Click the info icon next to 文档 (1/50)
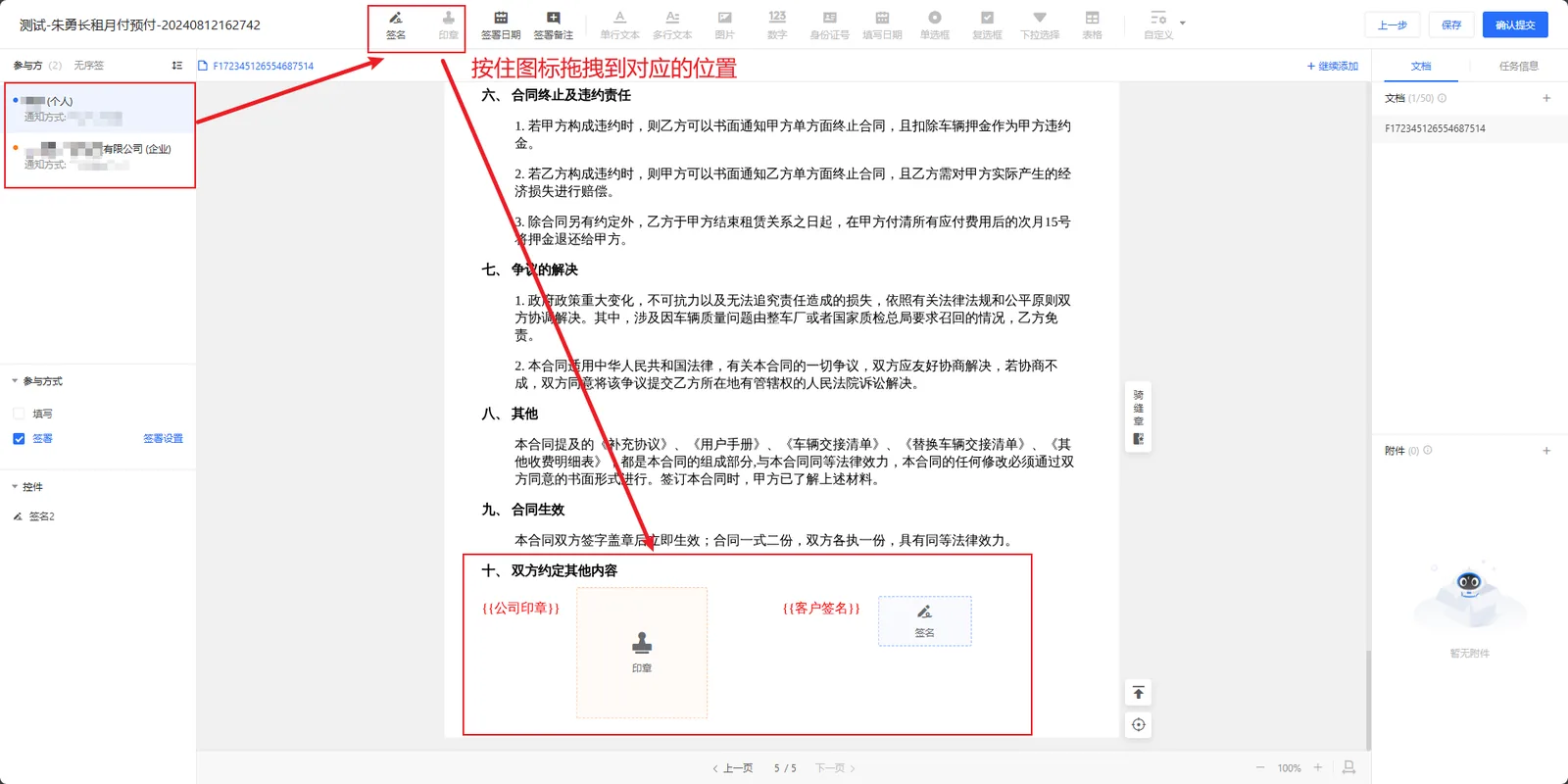Viewport: 1568px width, 784px height. [1442, 98]
